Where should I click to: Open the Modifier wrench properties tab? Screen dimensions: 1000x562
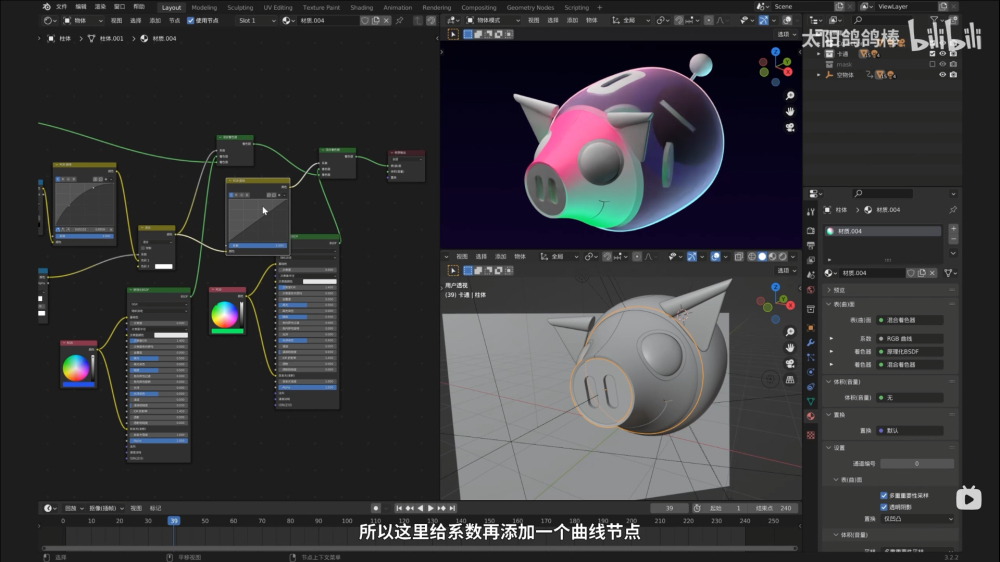click(x=811, y=343)
